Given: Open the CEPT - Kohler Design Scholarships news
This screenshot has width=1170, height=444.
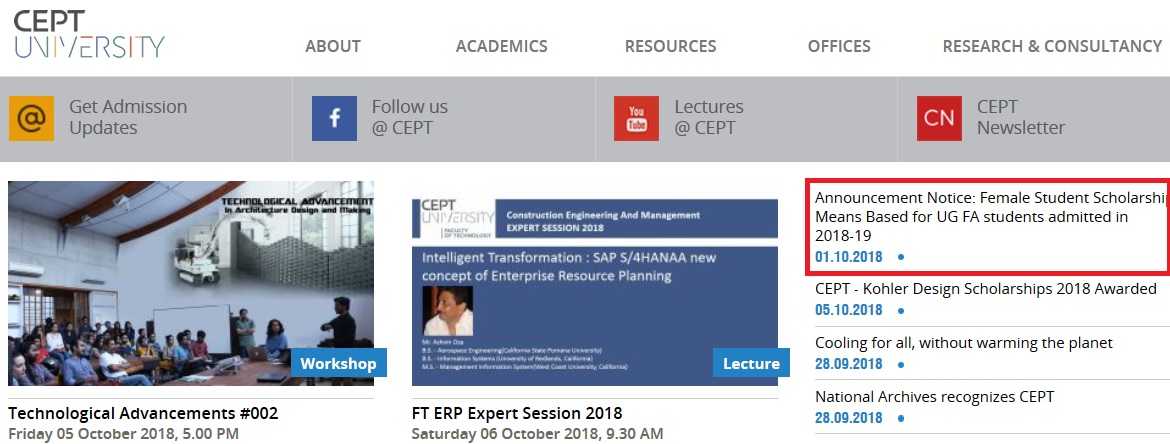Looking at the screenshot, I should click(x=985, y=289).
